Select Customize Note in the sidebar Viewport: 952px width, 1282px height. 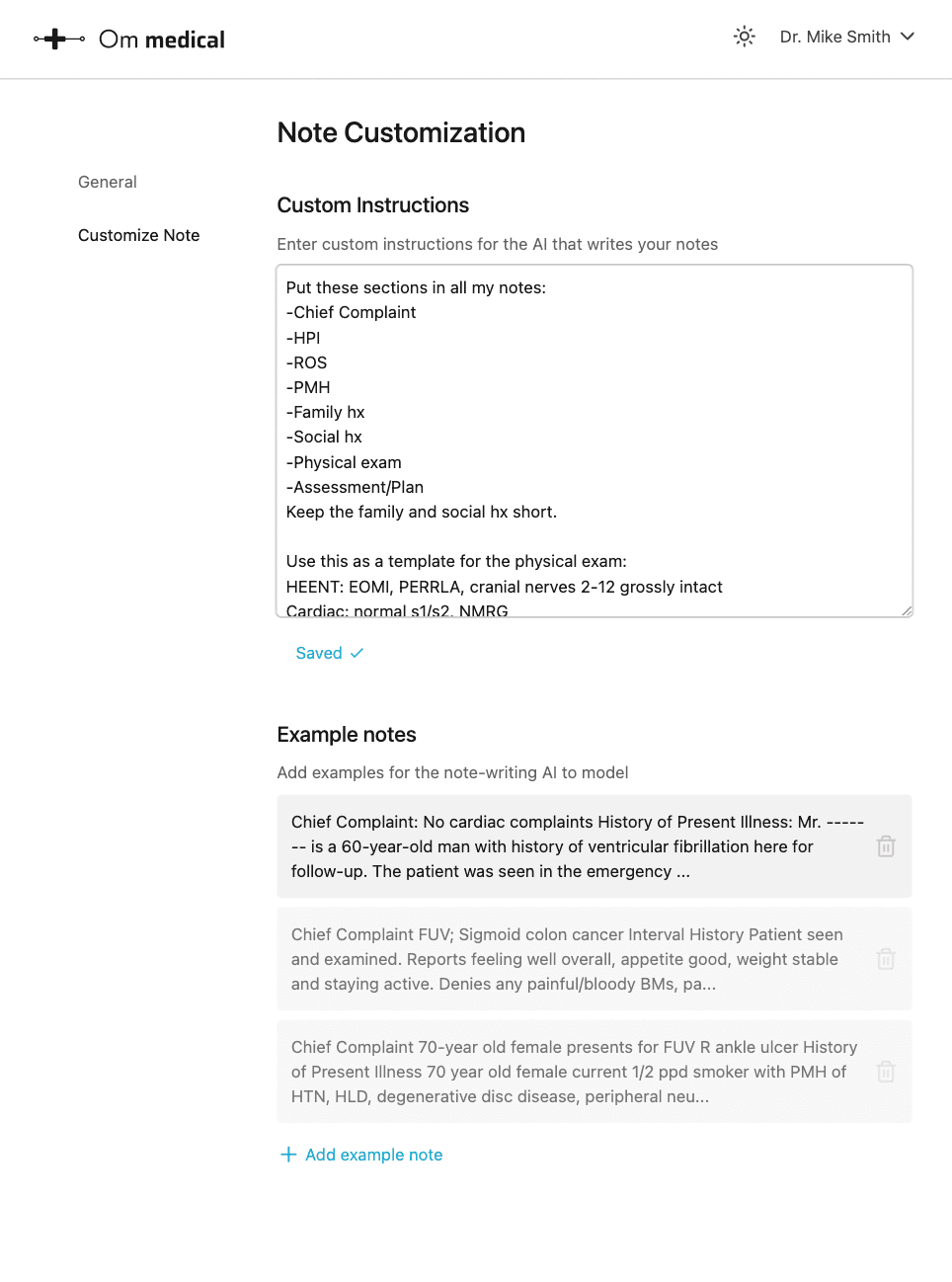coord(138,235)
